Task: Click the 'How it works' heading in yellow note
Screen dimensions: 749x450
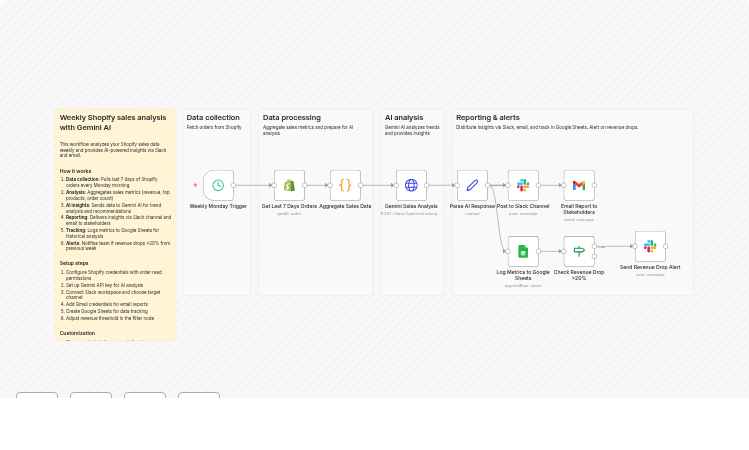Action: pos(75,171)
